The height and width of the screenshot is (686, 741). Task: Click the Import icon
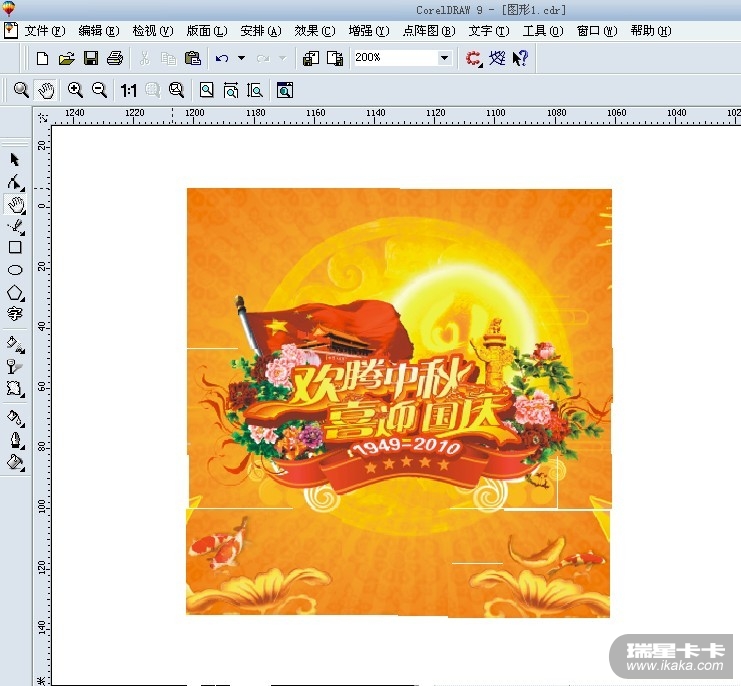[310, 58]
